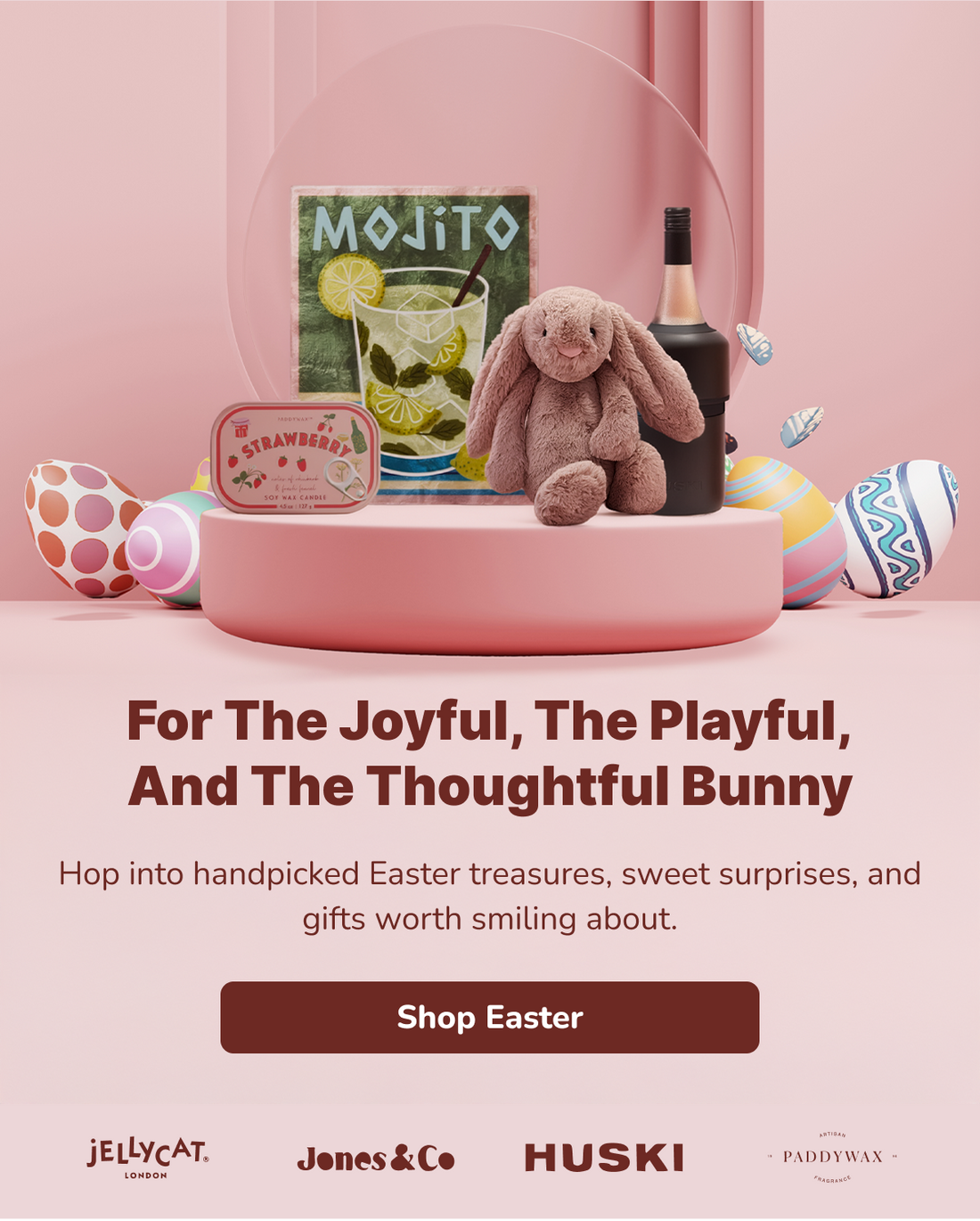Click the headline about the thoughtful bunny
Screen dimensions: 980x1221
pyautogui.click(x=490, y=754)
